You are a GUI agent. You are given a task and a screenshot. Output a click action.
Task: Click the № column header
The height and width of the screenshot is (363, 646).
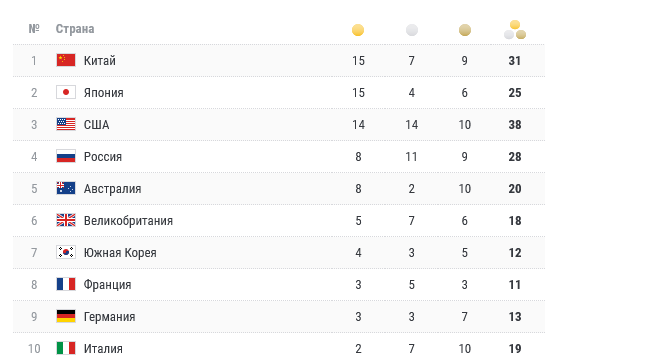(34, 29)
